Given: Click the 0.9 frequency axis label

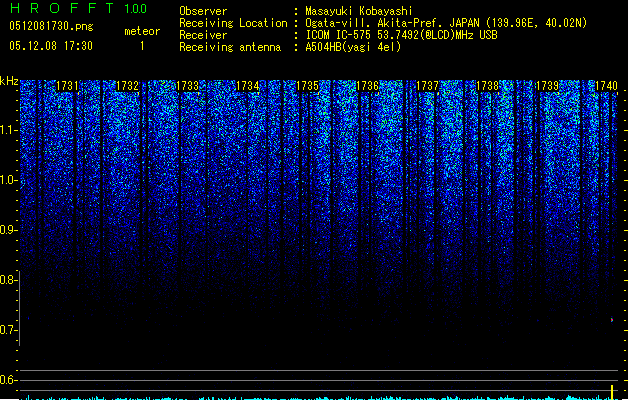Looking at the screenshot, I should point(9,230).
